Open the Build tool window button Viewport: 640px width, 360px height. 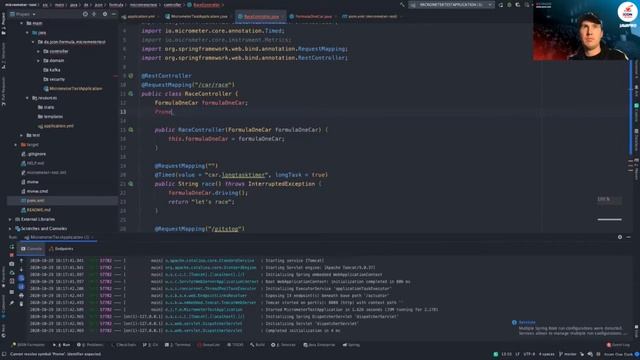pos(258,345)
